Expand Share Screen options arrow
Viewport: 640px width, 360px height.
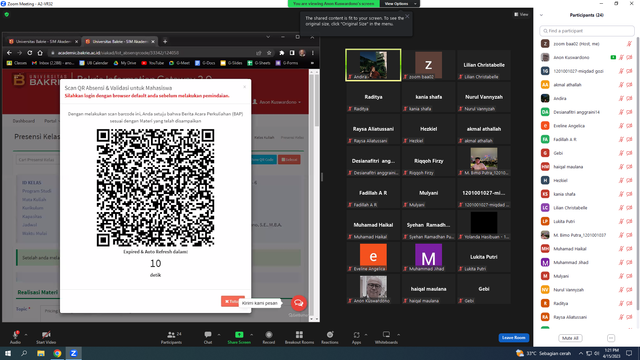coord(251,335)
